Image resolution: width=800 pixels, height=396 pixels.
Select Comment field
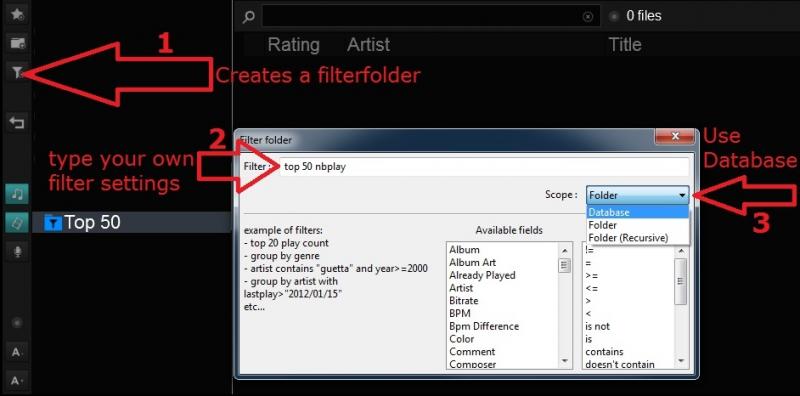(472, 352)
